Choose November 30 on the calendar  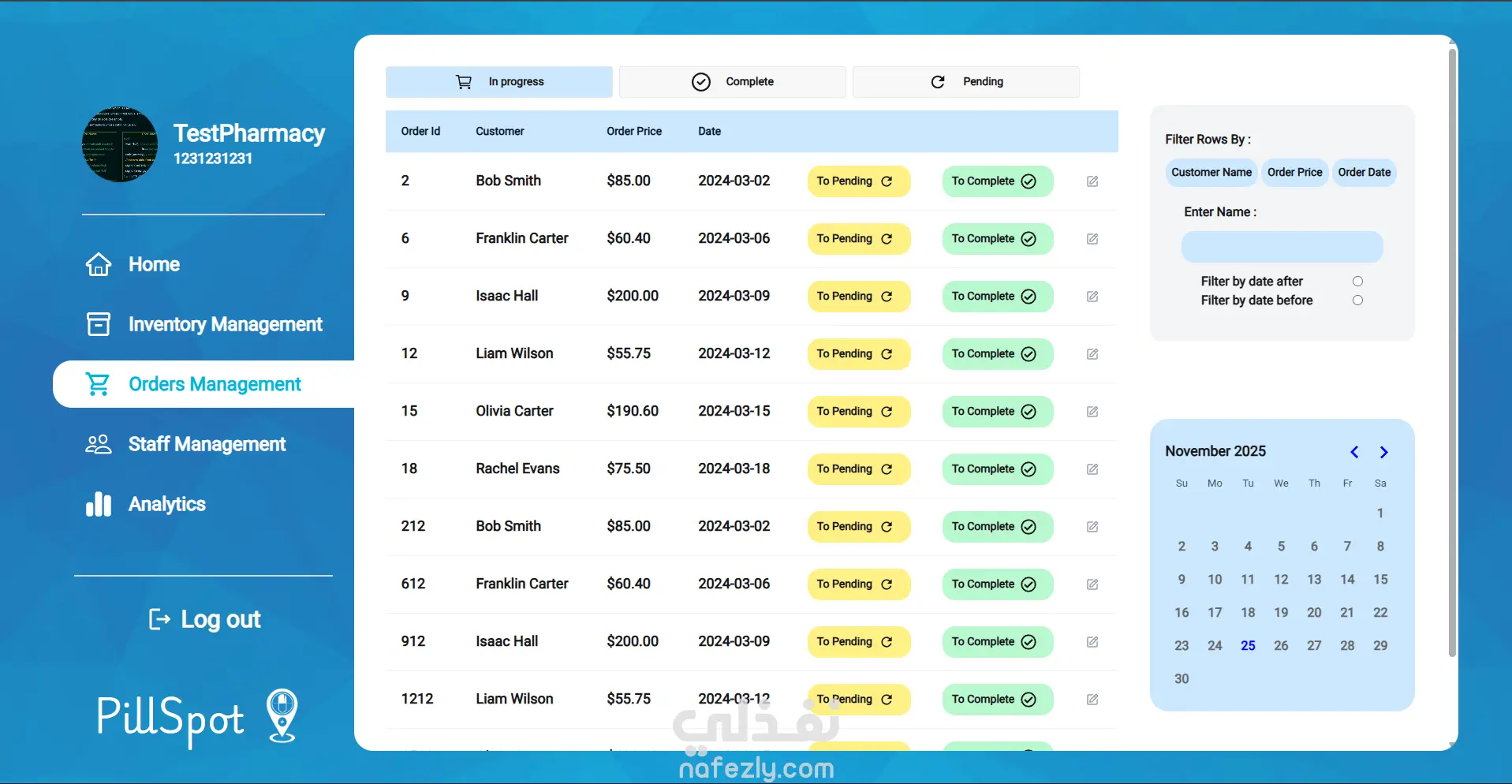point(1182,679)
